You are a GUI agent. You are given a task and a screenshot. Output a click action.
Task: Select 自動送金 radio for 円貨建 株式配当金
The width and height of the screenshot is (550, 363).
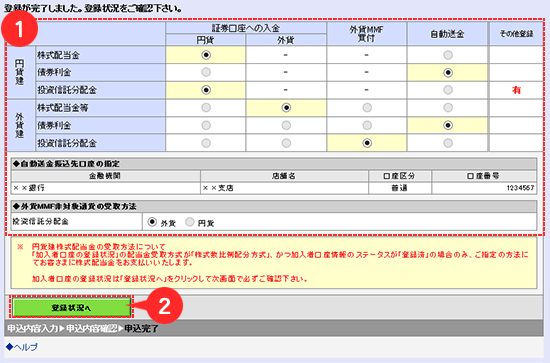[448, 55]
